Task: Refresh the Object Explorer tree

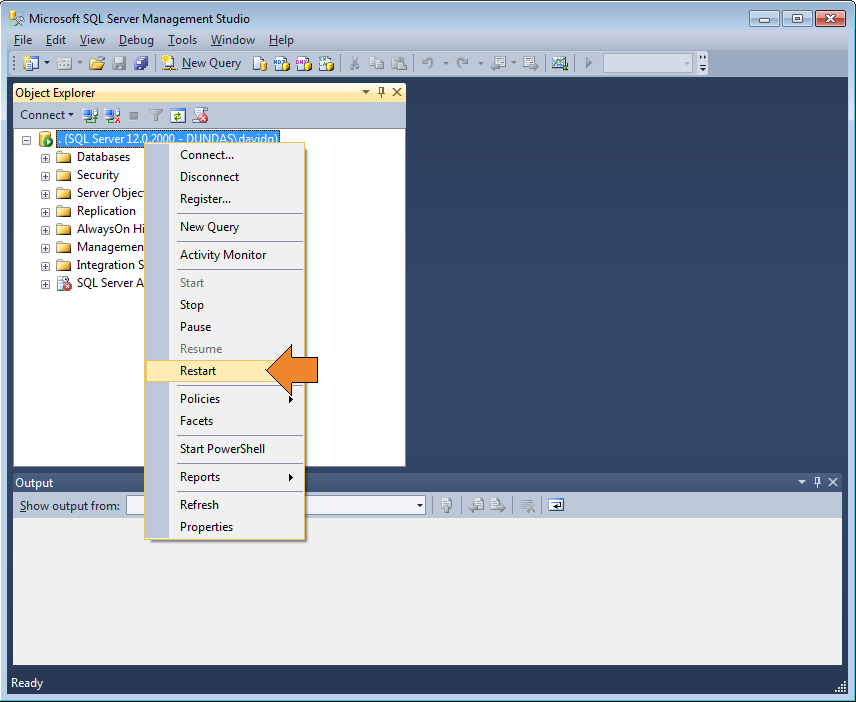Action: coord(177,115)
